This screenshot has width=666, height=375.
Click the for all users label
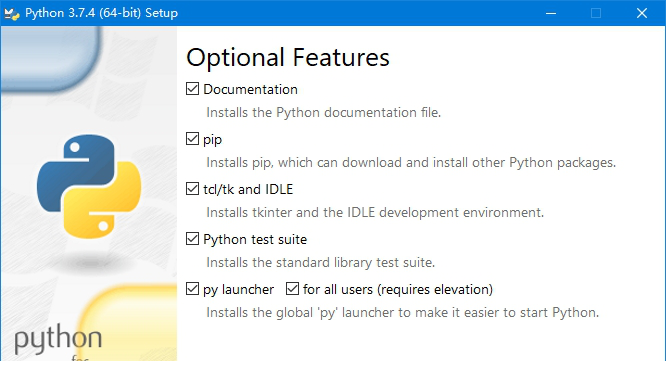coord(398,290)
